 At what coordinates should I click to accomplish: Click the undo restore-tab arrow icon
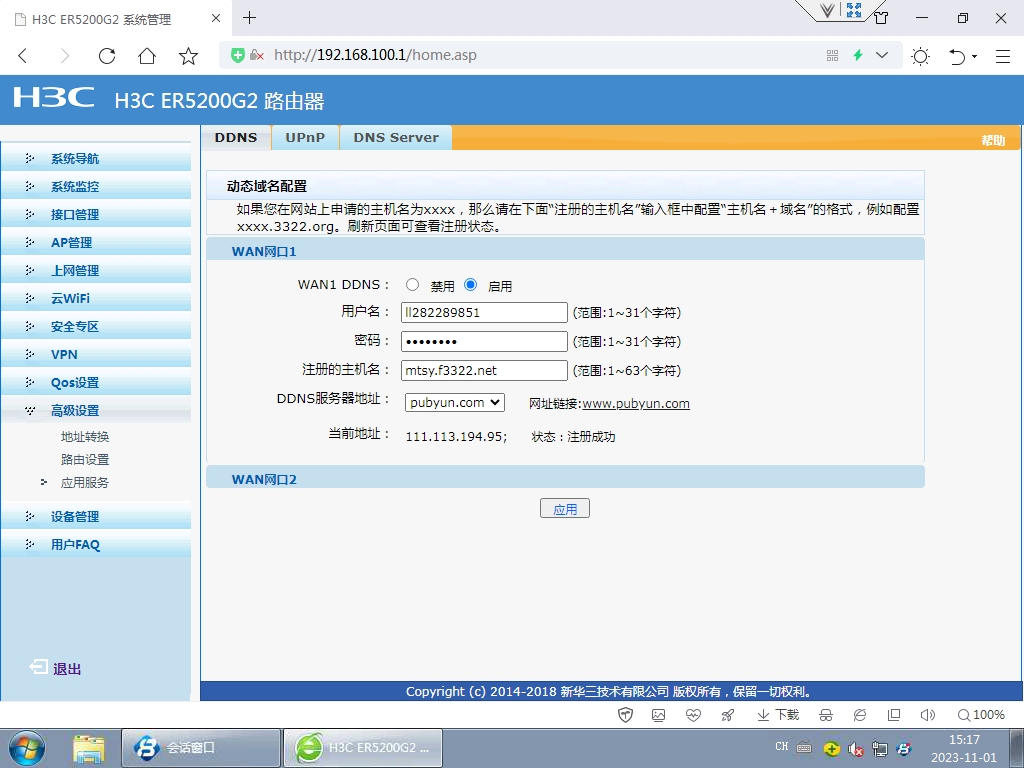(957, 57)
